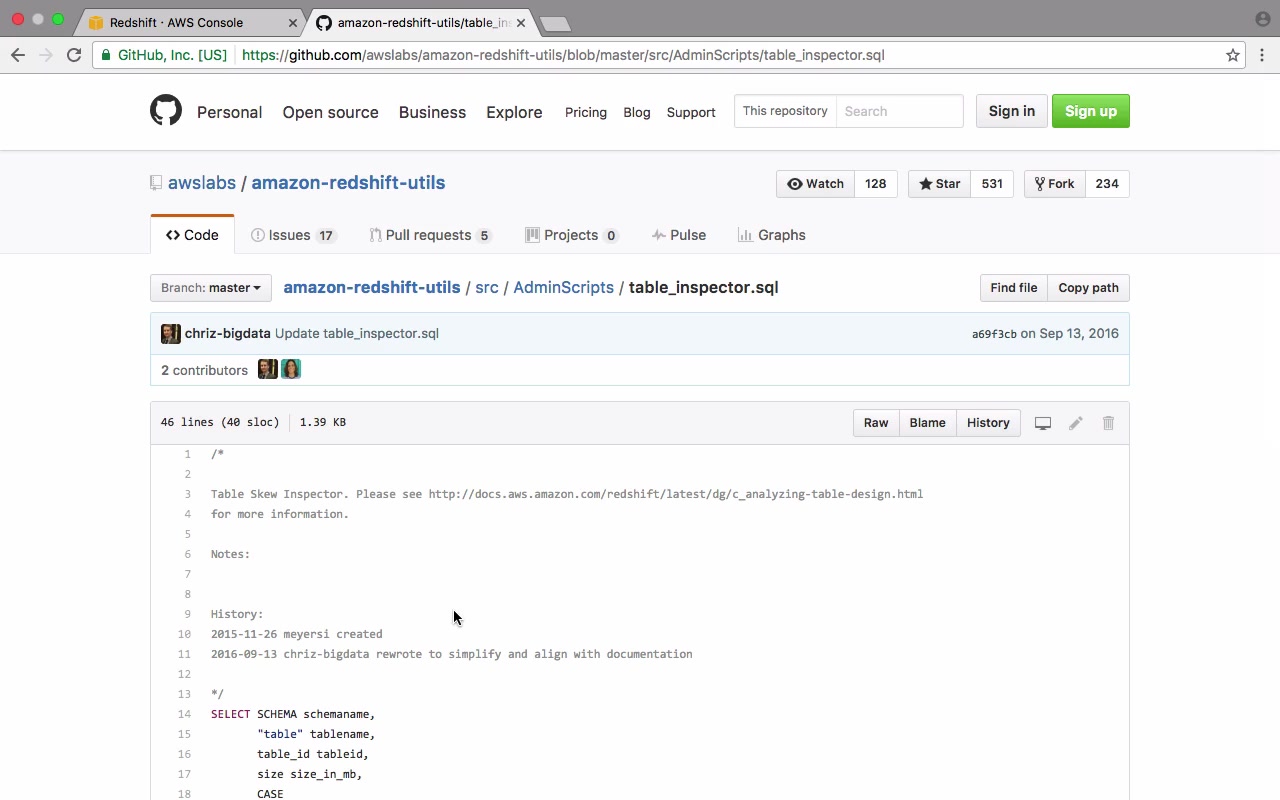
Task: Open the Issues tab
Action: click(x=293, y=235)
